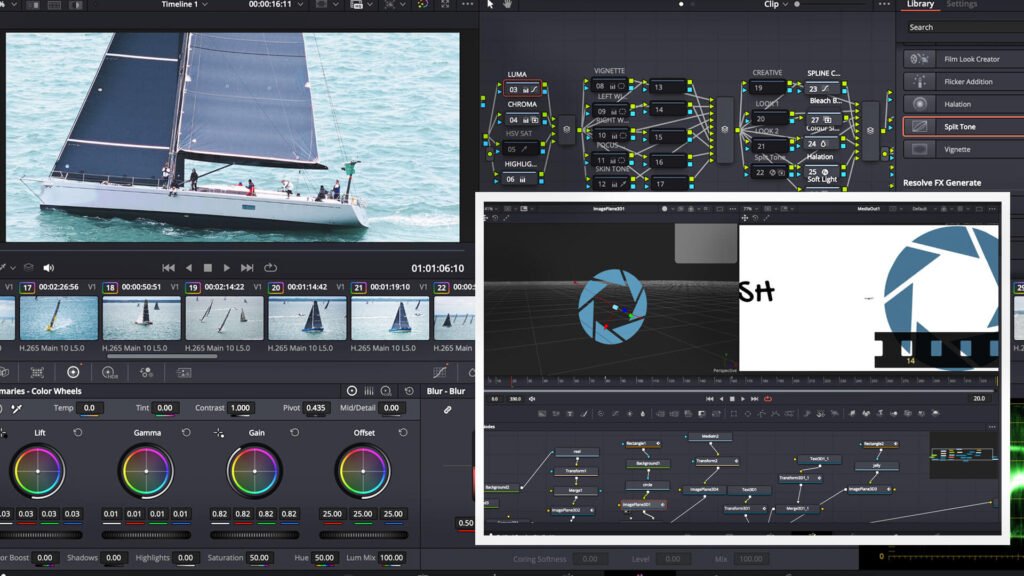Open the Color Match palette icon
This screenshot has width=1024, height=576.
[37, 372]
